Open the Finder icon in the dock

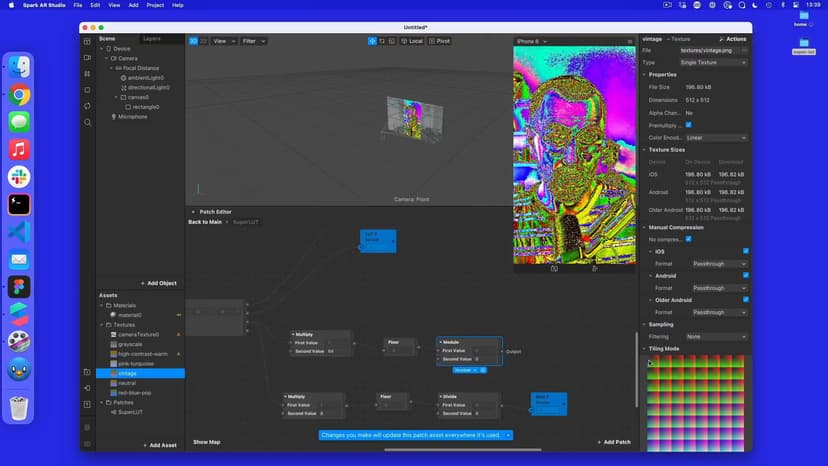click(19, 67)
